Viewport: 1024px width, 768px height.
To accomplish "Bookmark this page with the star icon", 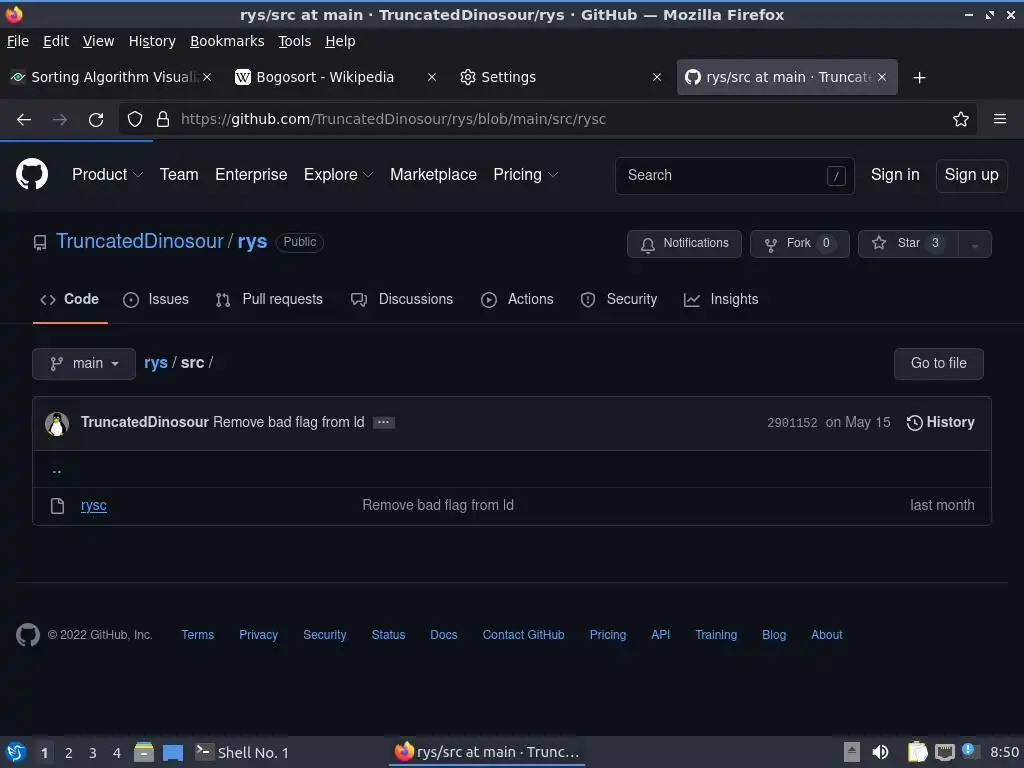I will [x=961, y=119].
